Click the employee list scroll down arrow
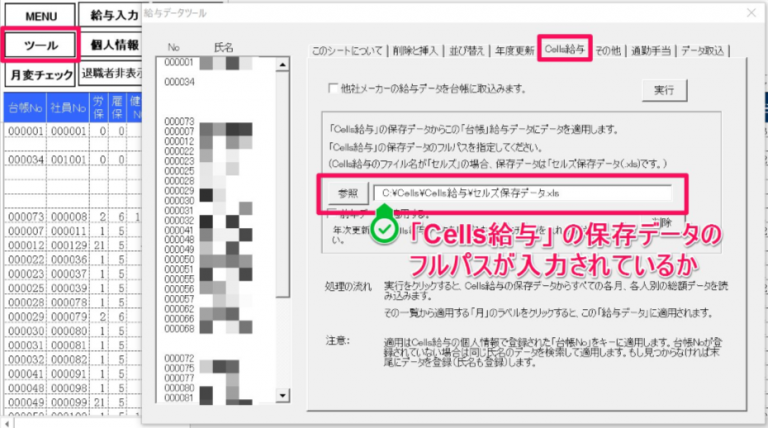Image resolution: width=768 pixels, height=428 pixels. (283, 395)
